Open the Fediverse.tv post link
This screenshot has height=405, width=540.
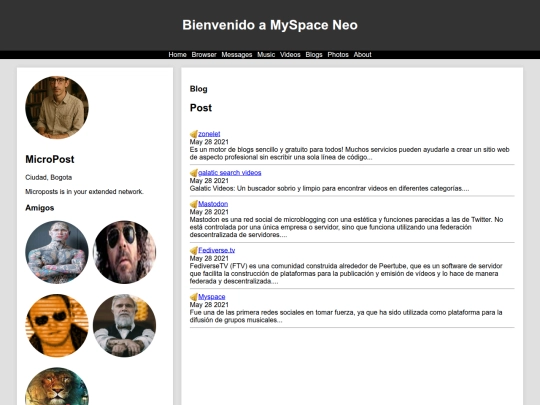point(217,250)
